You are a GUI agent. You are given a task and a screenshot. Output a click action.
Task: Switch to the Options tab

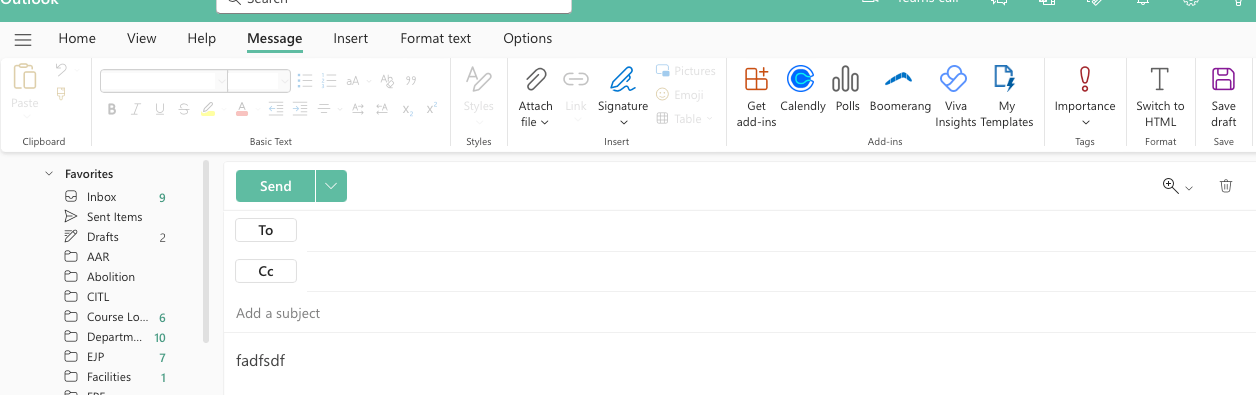point(528,39)
